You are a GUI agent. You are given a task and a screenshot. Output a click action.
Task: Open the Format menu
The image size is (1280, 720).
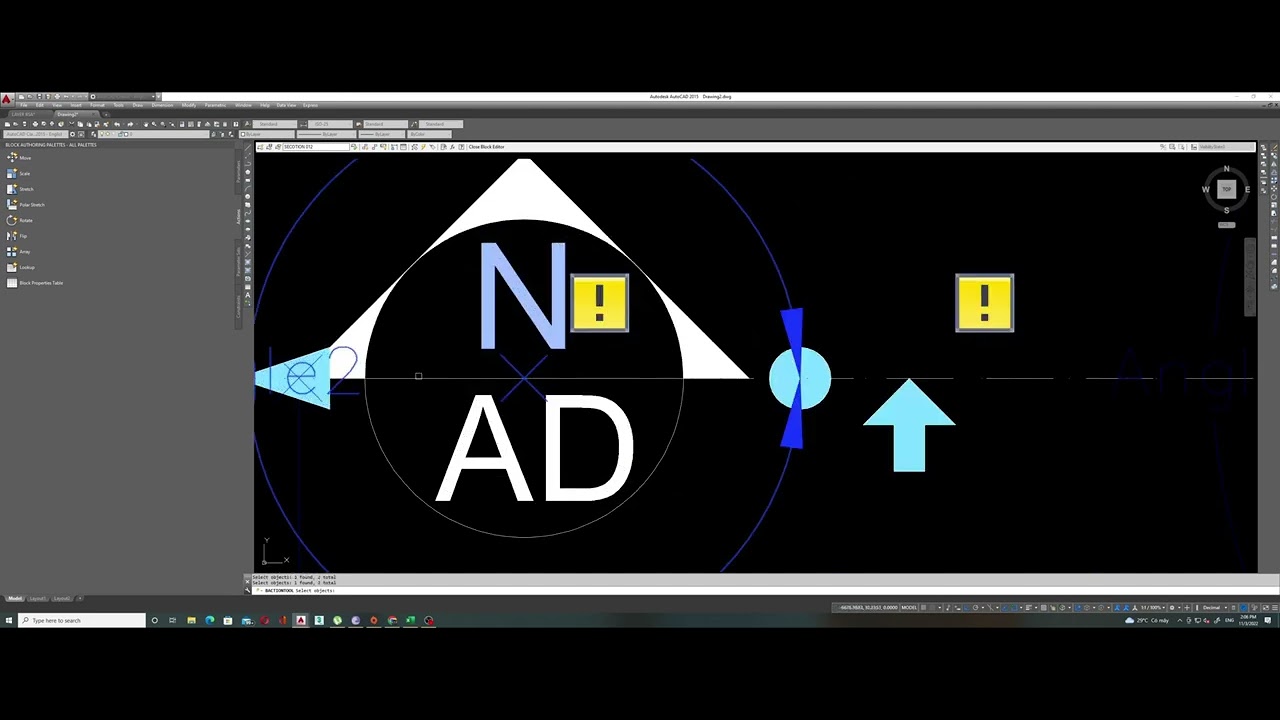coord(97,105)
